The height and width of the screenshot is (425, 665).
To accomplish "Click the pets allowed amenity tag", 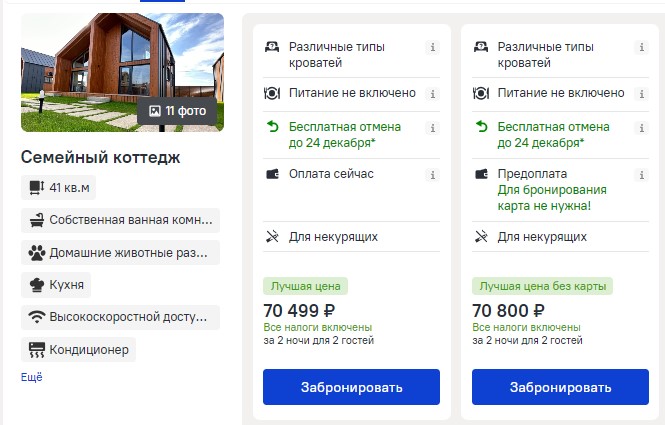I will point(120,253).
